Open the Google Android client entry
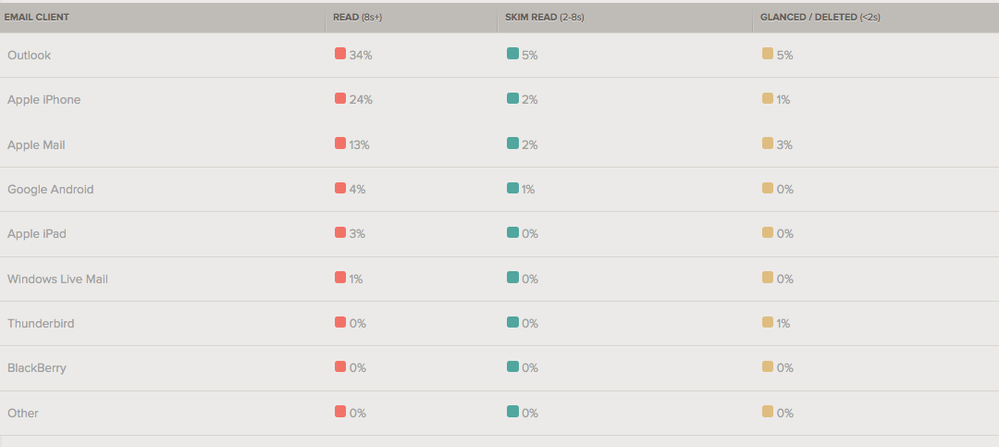Screen dimensions: 999x447 50,189
